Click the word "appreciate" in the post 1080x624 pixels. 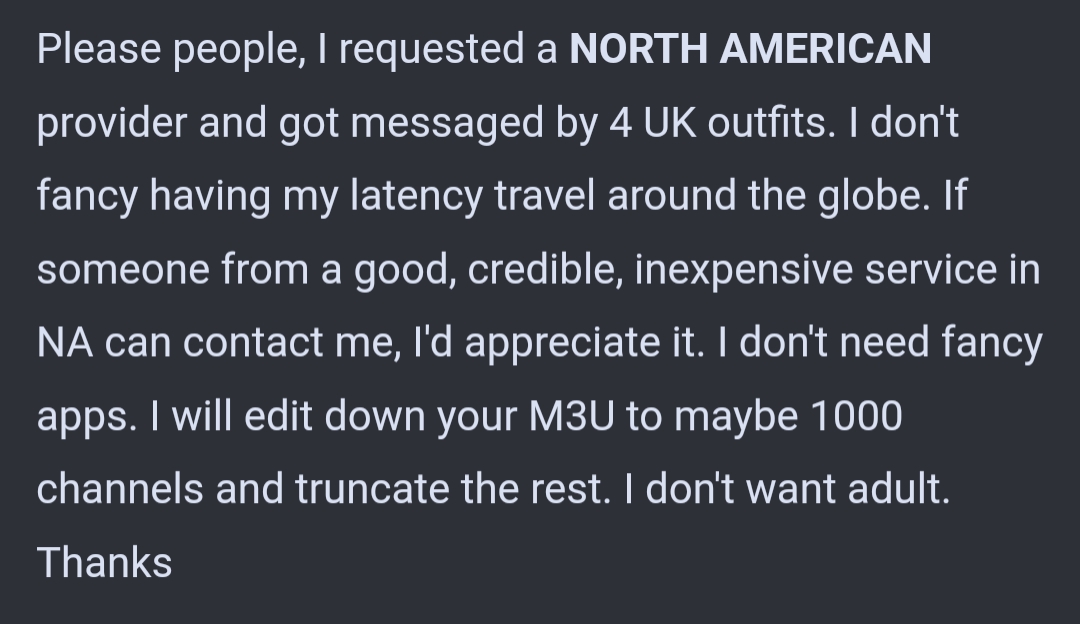(563, 344)
